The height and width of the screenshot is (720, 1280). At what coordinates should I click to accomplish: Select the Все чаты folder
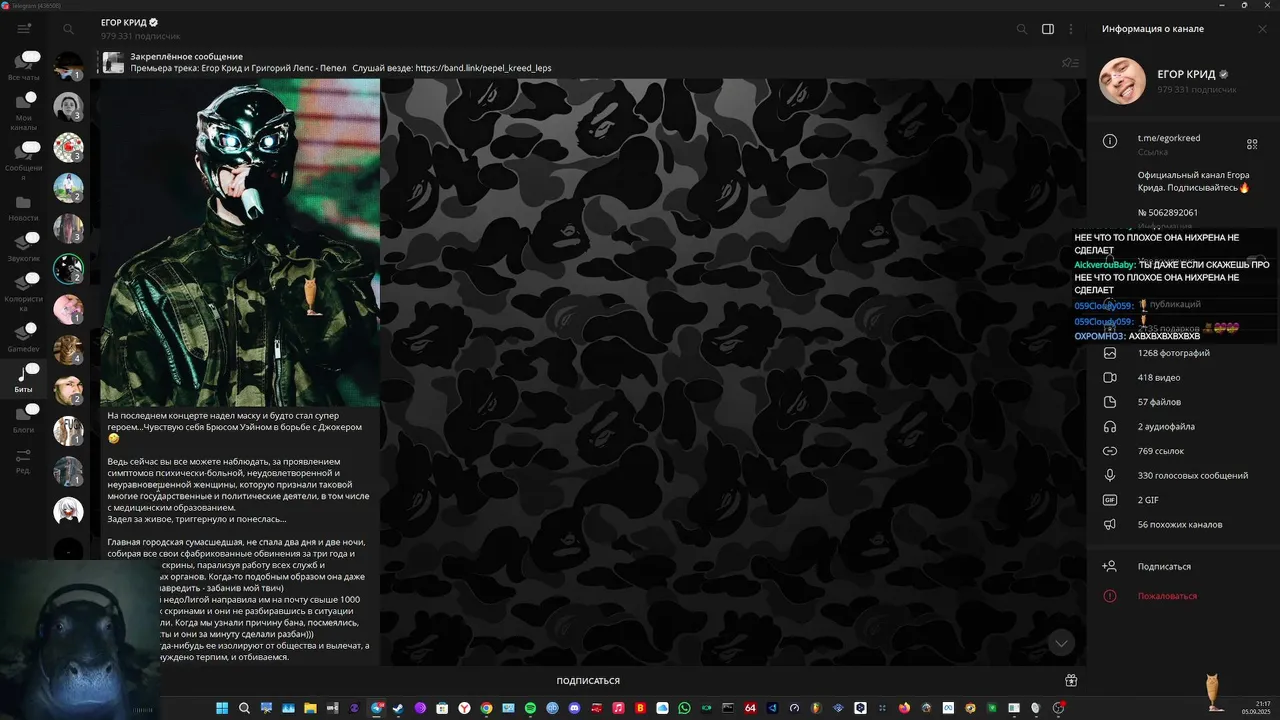(x=24, y=65)
